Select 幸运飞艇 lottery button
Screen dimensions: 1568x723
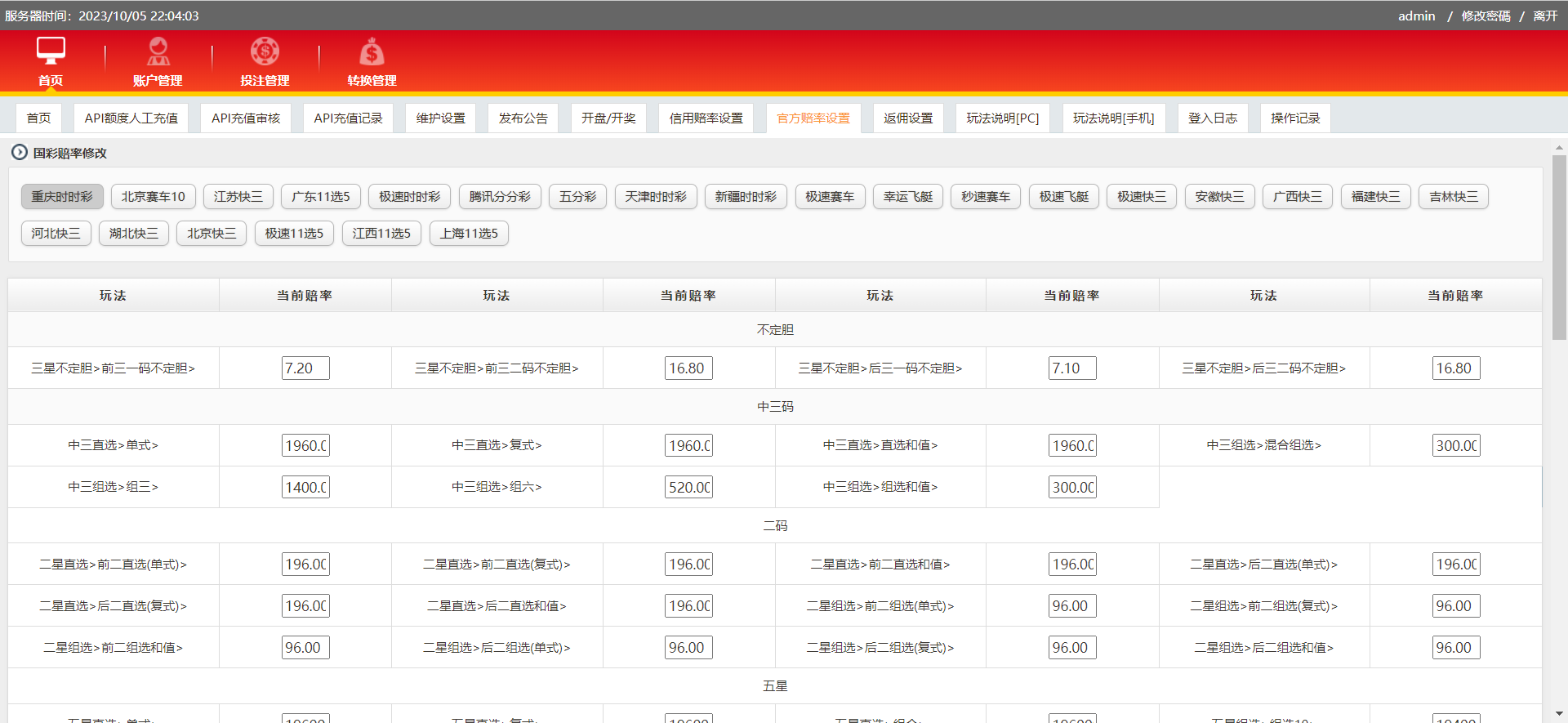click(x=907, y=197)
